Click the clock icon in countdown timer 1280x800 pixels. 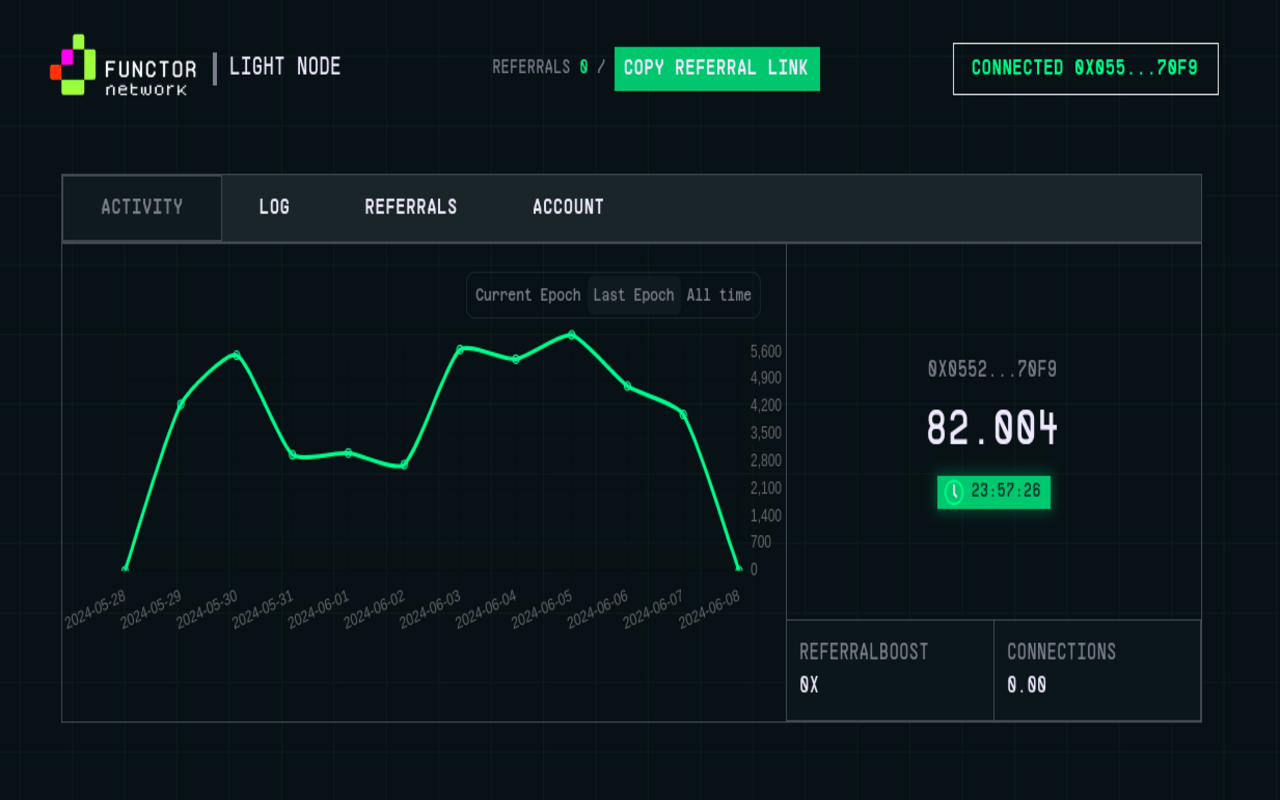954,492
